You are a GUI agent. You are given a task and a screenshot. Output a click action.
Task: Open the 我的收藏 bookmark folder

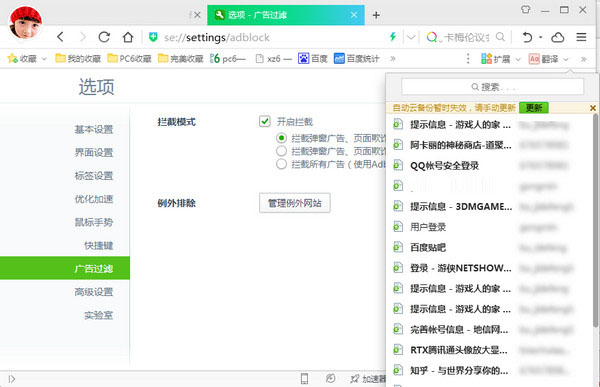tap(78, 59)
